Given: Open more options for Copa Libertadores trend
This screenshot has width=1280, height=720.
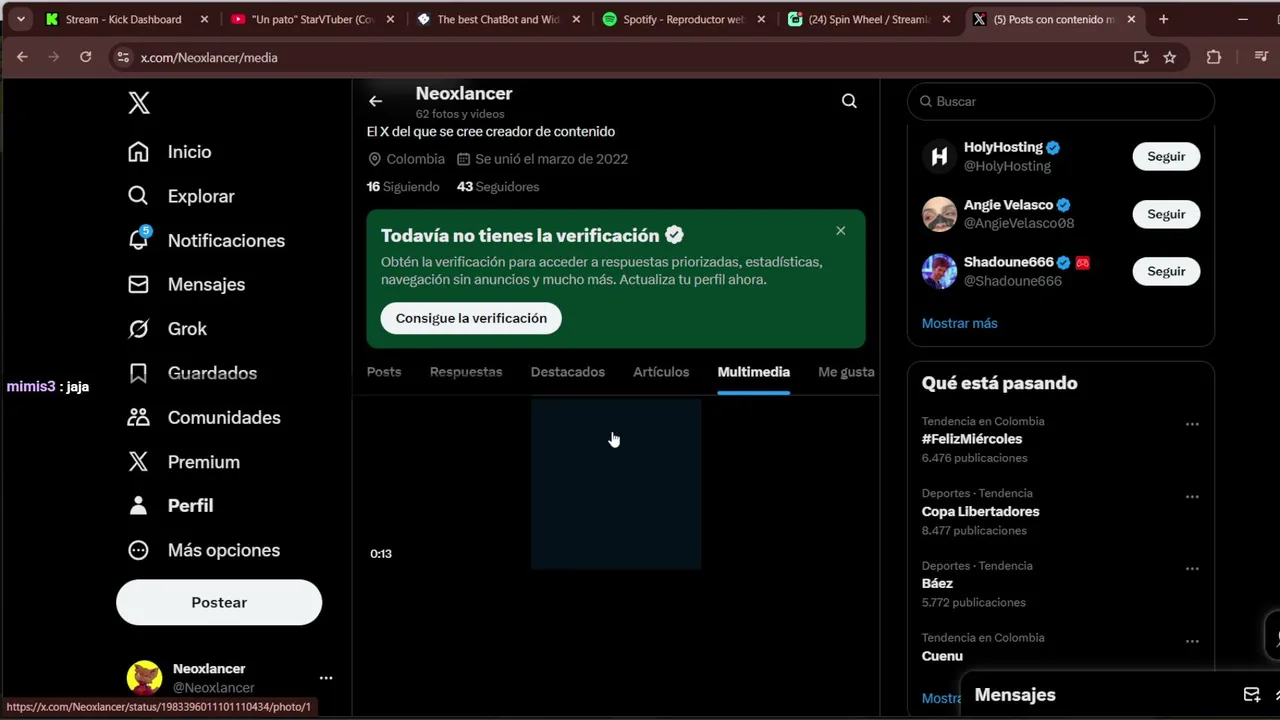Looking at the screenshot, I should coord(1192,496).
